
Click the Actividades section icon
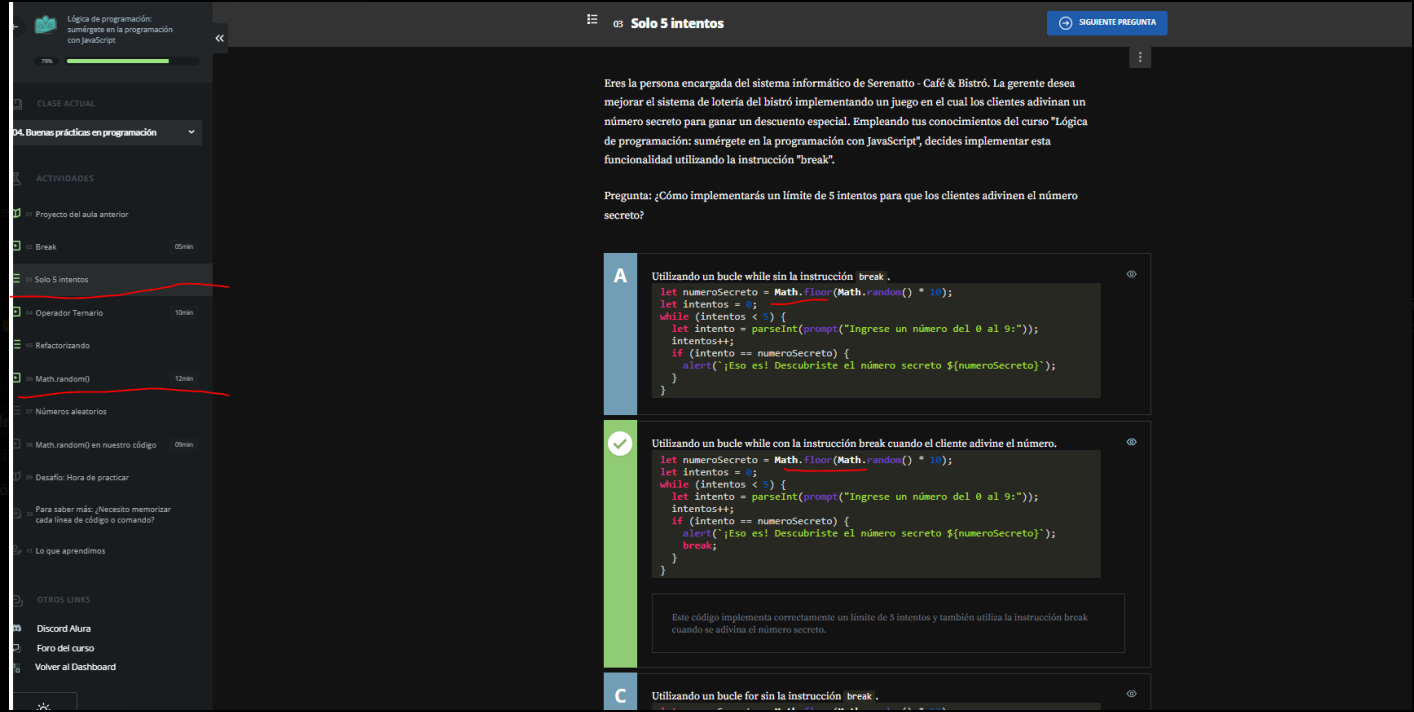pyautogui.click(x=17, y=178)
